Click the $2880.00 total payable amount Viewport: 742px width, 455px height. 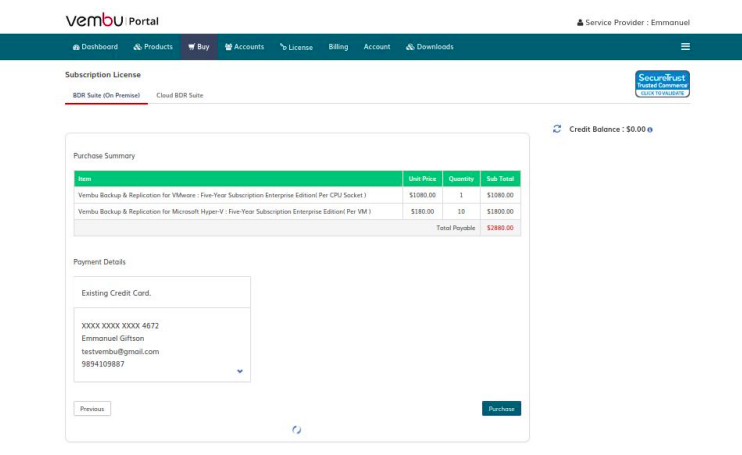[500, 228]
